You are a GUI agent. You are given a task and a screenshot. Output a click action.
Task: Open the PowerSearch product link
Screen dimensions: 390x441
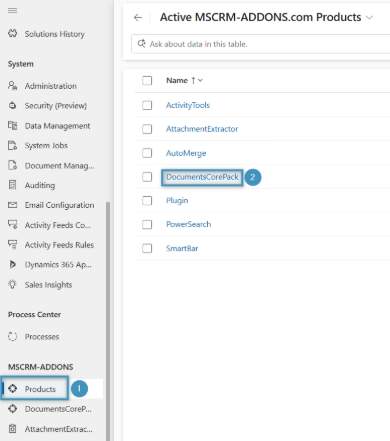(x=189, y=224)
